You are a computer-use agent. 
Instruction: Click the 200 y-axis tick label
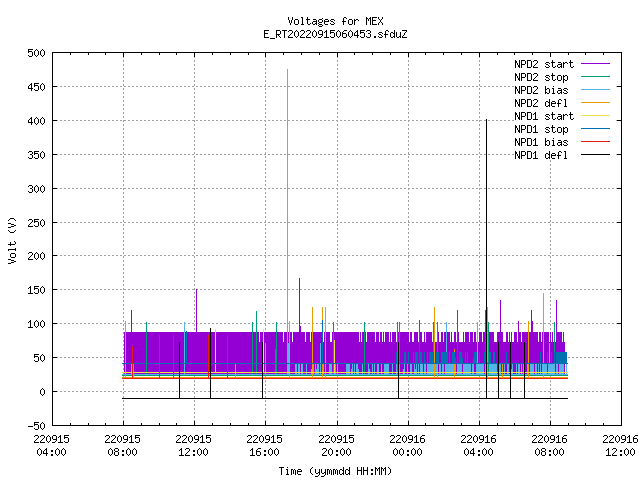(x=36, y=256)
